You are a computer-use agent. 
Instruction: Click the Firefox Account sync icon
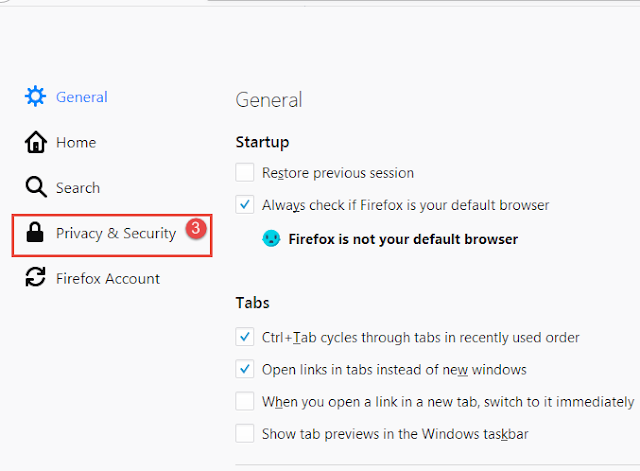click(36, 277)
